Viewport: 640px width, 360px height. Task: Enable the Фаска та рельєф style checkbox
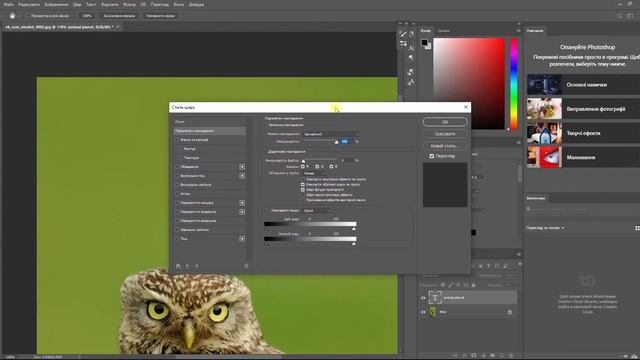pos(178,140)
